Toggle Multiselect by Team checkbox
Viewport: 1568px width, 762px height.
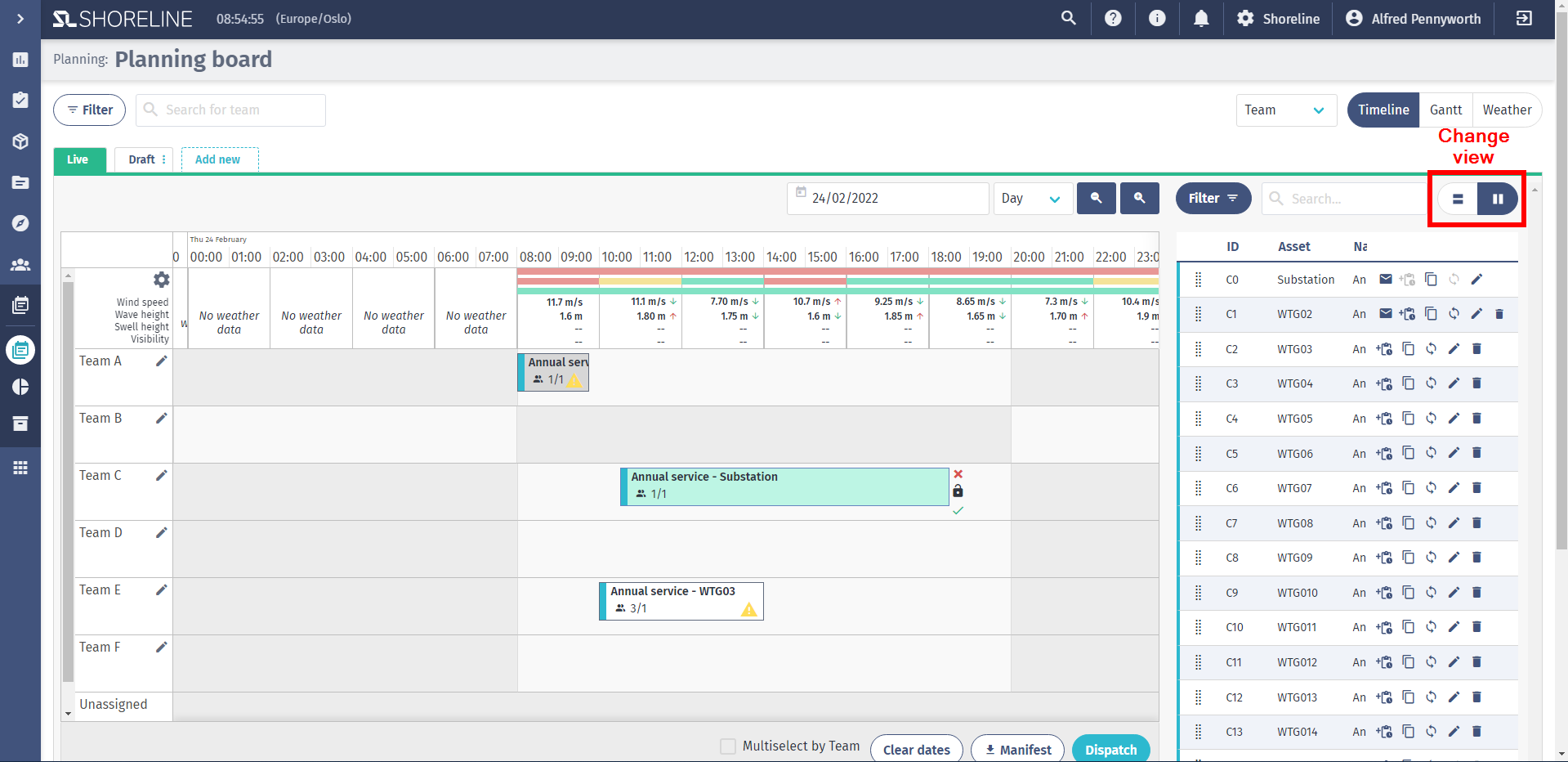tap(727, 746)
